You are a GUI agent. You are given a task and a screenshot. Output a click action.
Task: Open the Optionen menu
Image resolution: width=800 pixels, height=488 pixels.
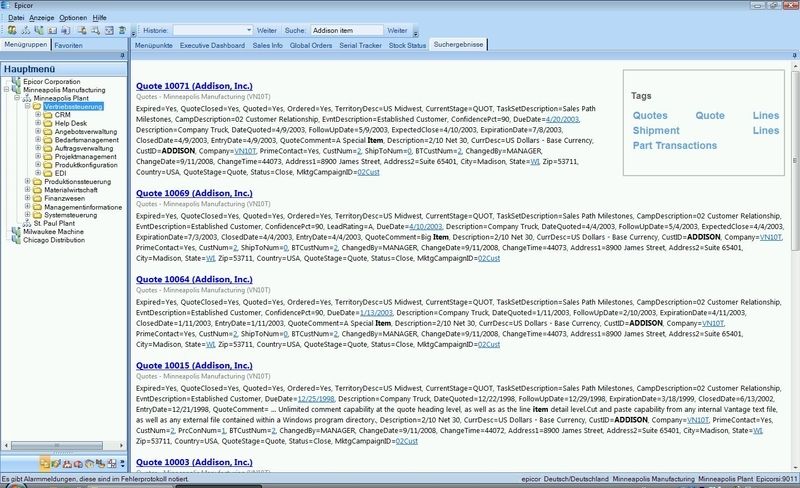coord(73,18)
